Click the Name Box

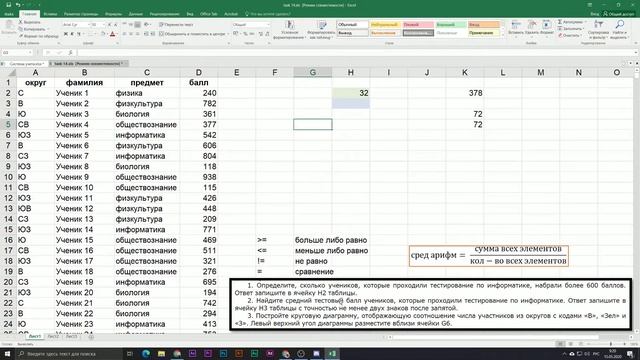click(x=16, y=53)
